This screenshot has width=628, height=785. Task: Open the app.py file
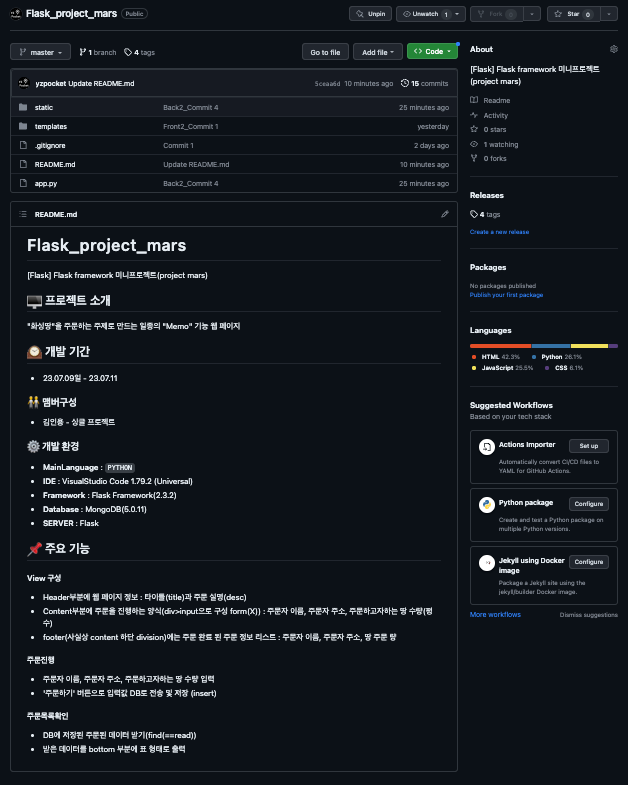pyautogui.click(x=46, y=184)
